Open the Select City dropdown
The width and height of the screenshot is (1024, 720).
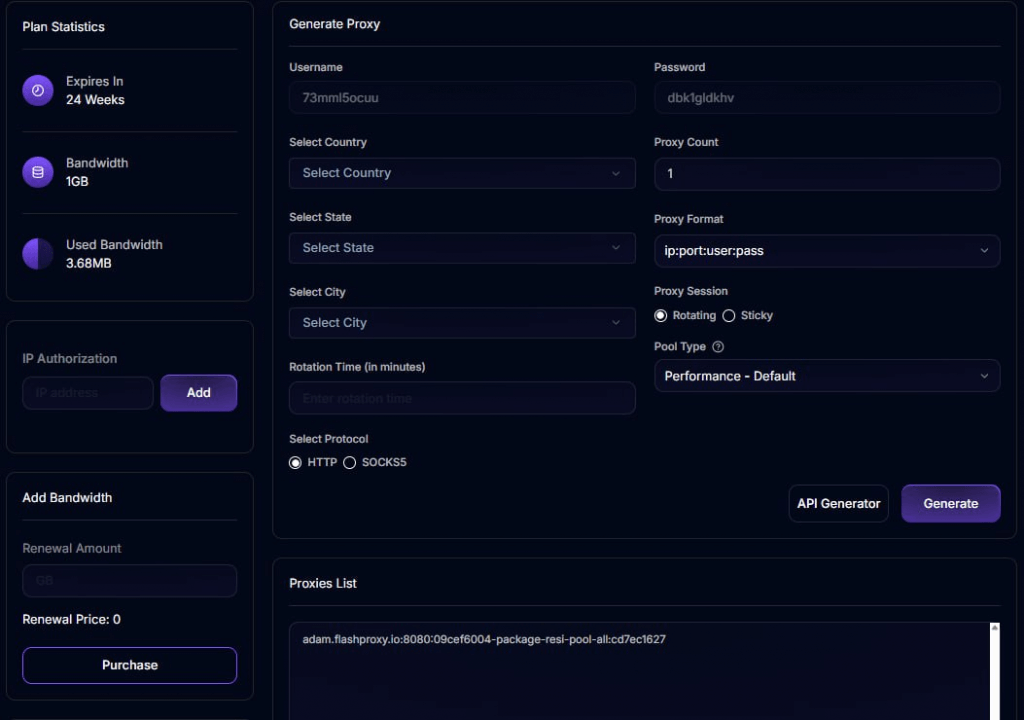(462, 323)
